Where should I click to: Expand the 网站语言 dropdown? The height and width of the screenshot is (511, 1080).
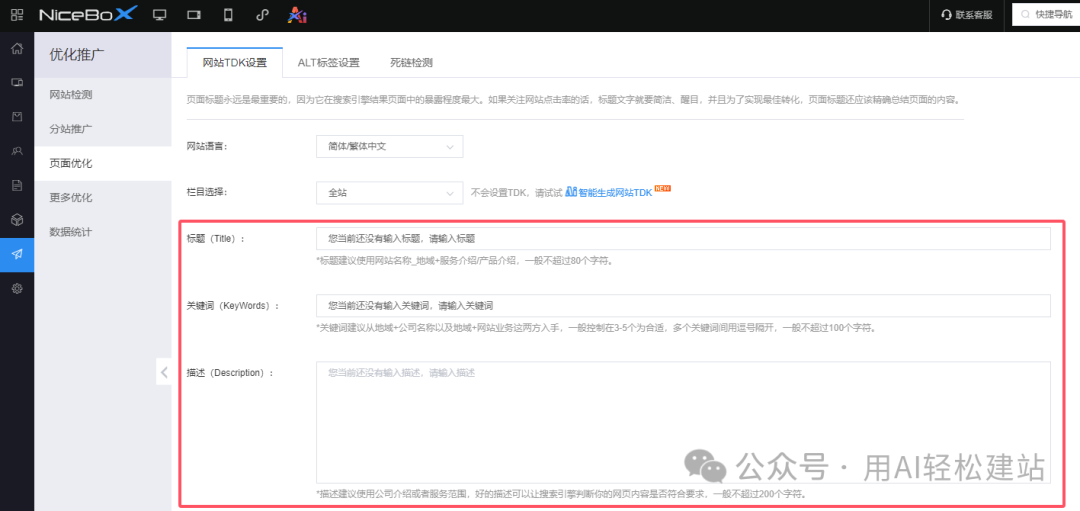390,147
